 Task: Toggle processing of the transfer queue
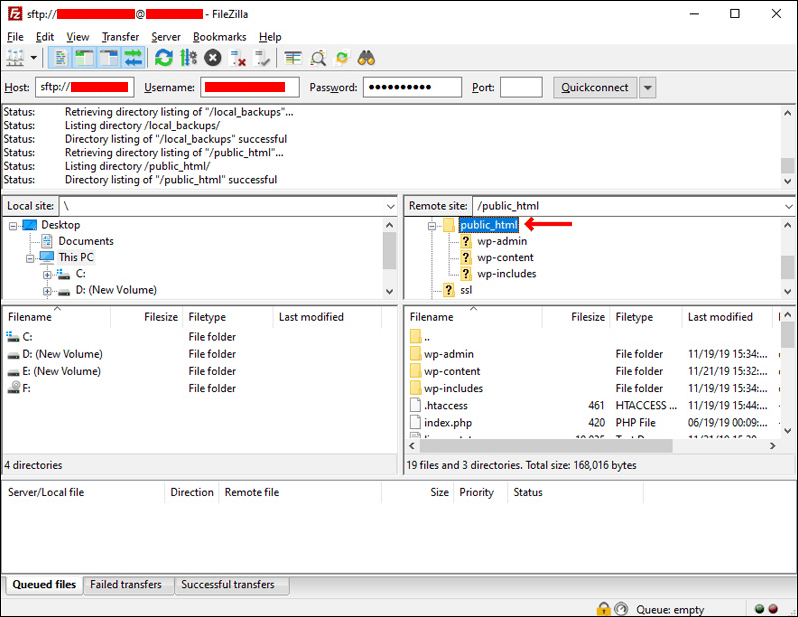tap(188, 58)
